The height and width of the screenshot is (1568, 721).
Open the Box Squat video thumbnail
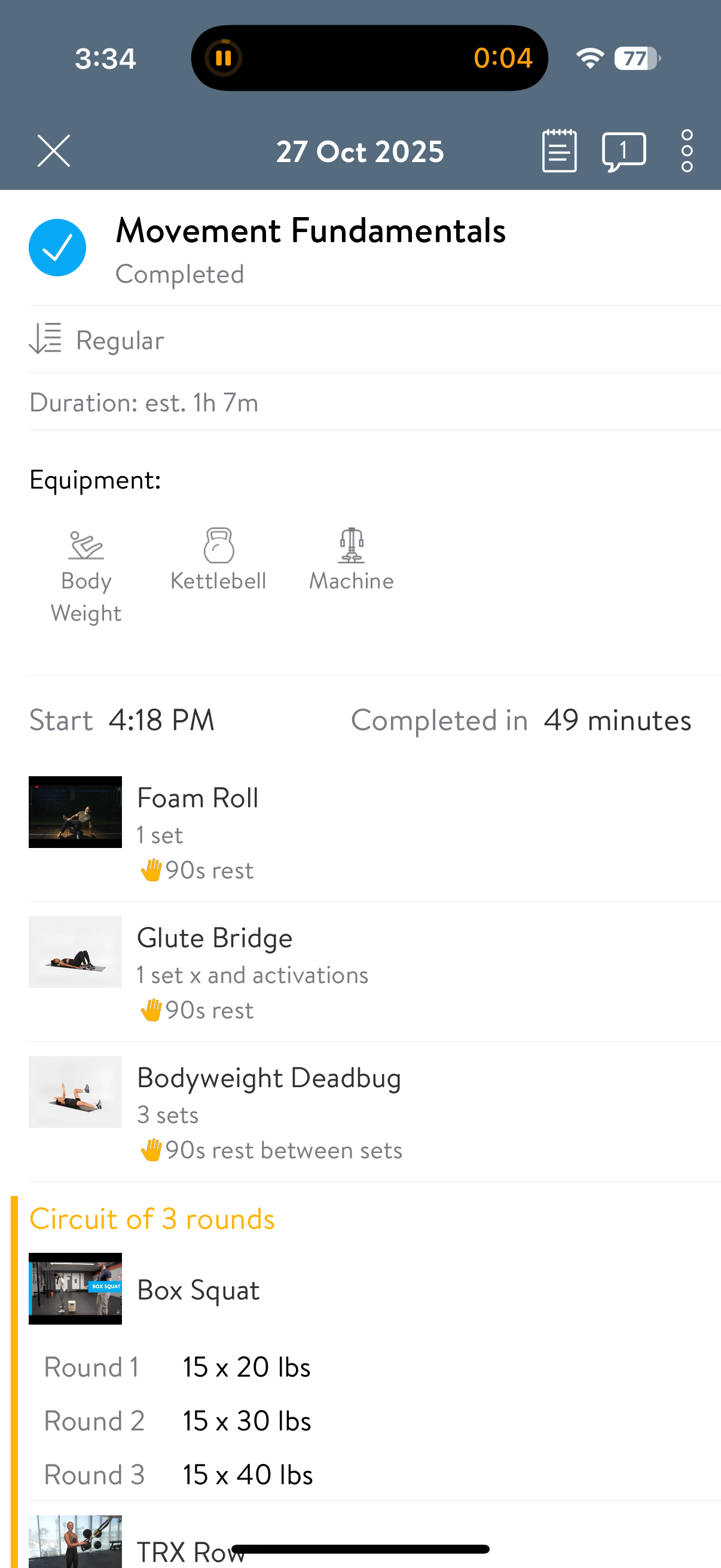tap(75, 1288)
